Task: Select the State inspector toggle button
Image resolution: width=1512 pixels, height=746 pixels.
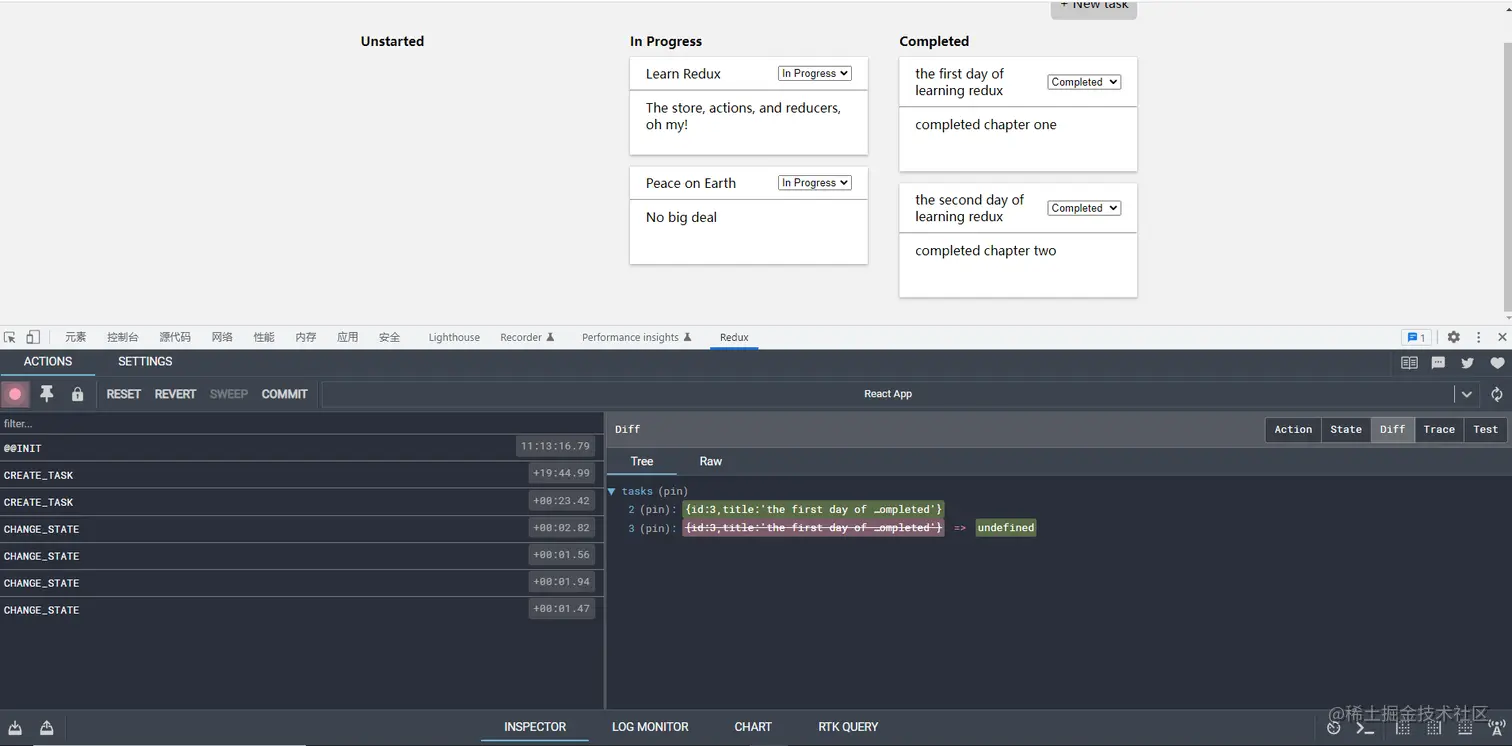Action: click(1345, 429)
